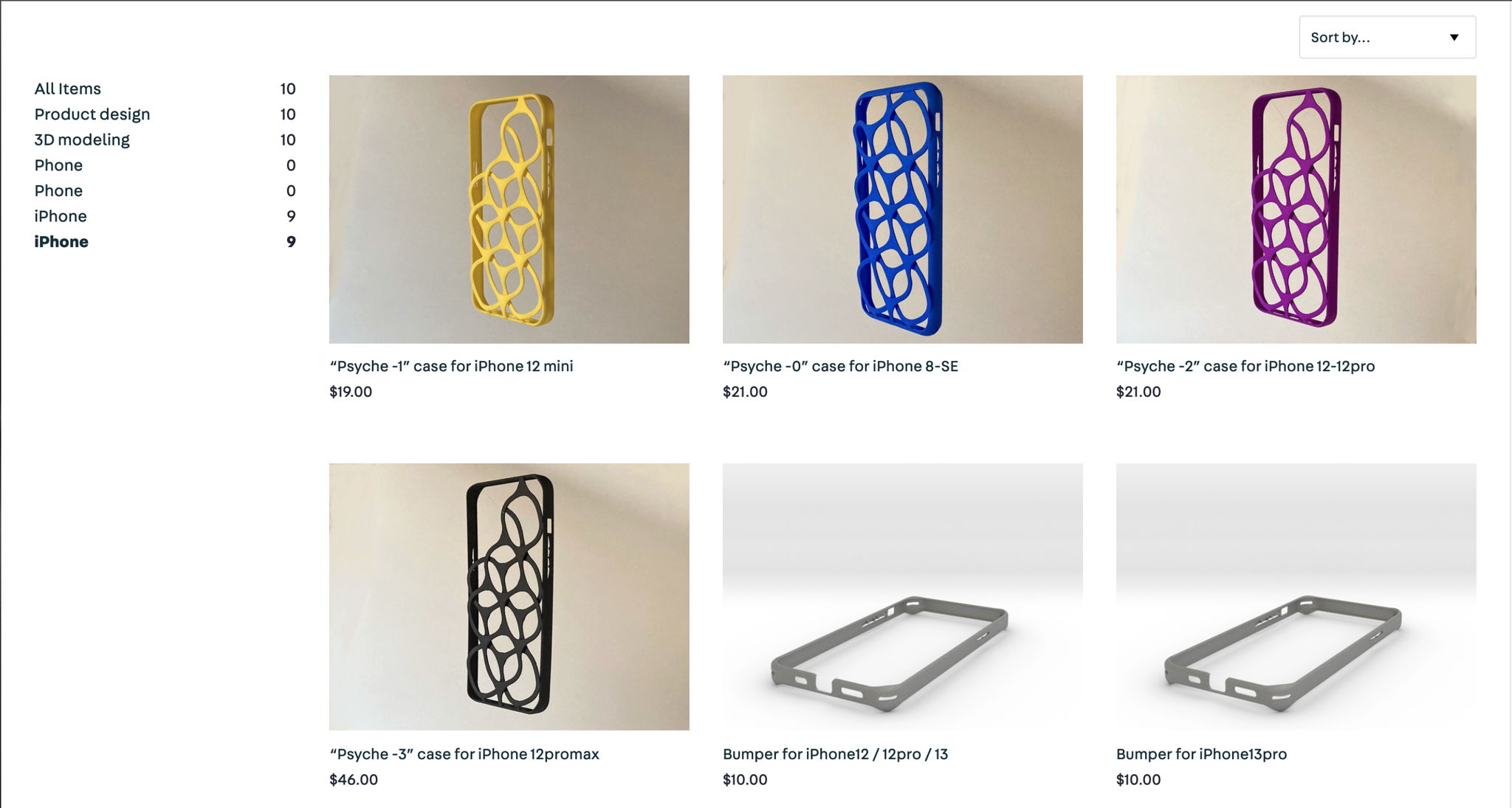Open the Sort by dropdown
Viewport: 1512px width, 808px height.
(1387, 37)
